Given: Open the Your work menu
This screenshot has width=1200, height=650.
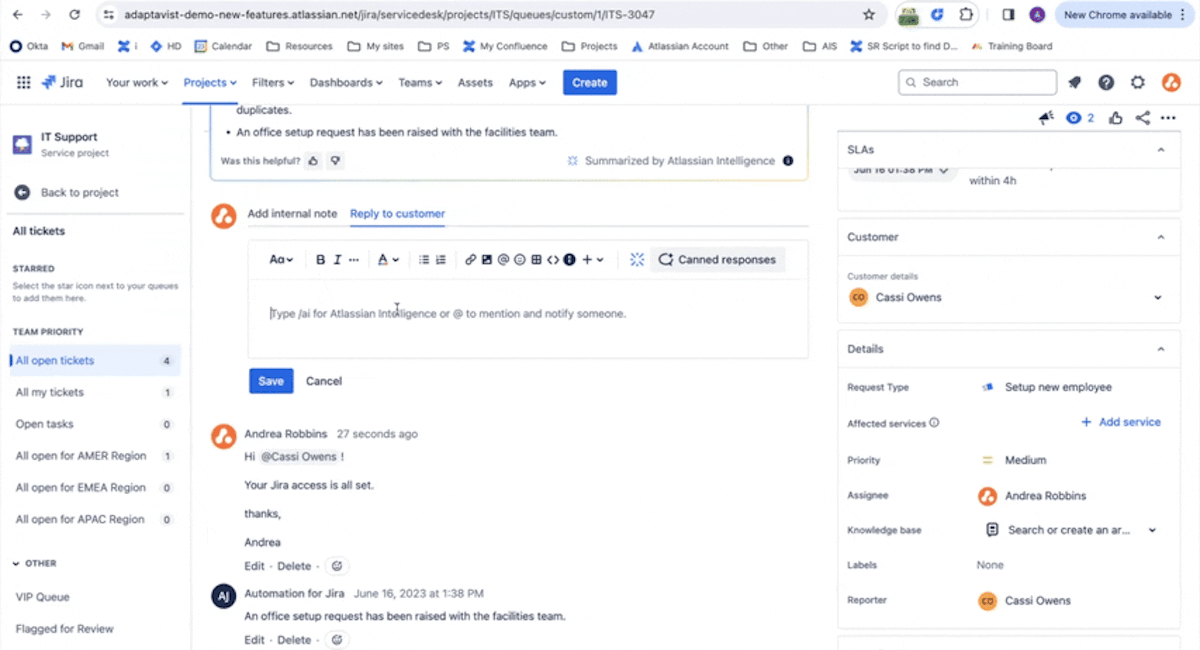Looking at the screenshot, I should click(x=137, y=83).
